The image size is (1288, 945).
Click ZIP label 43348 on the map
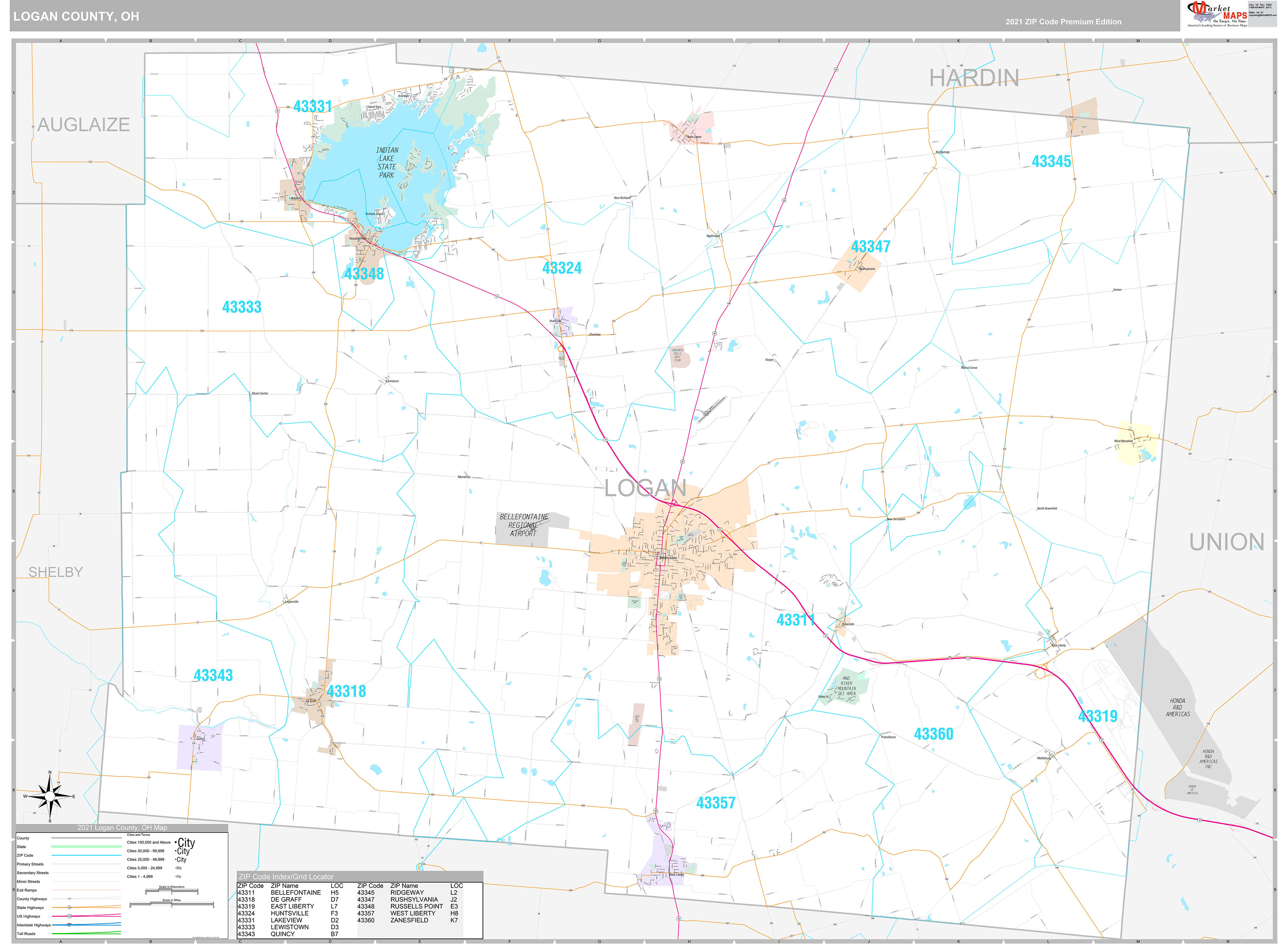(x=364, y=273)
